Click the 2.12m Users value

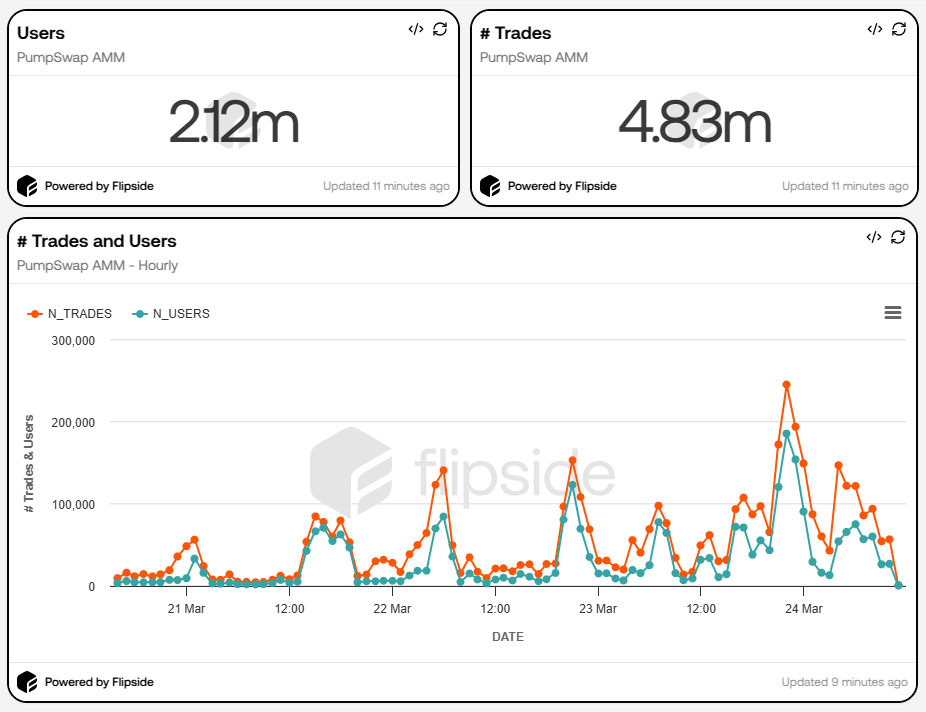[x=233, y=123]
